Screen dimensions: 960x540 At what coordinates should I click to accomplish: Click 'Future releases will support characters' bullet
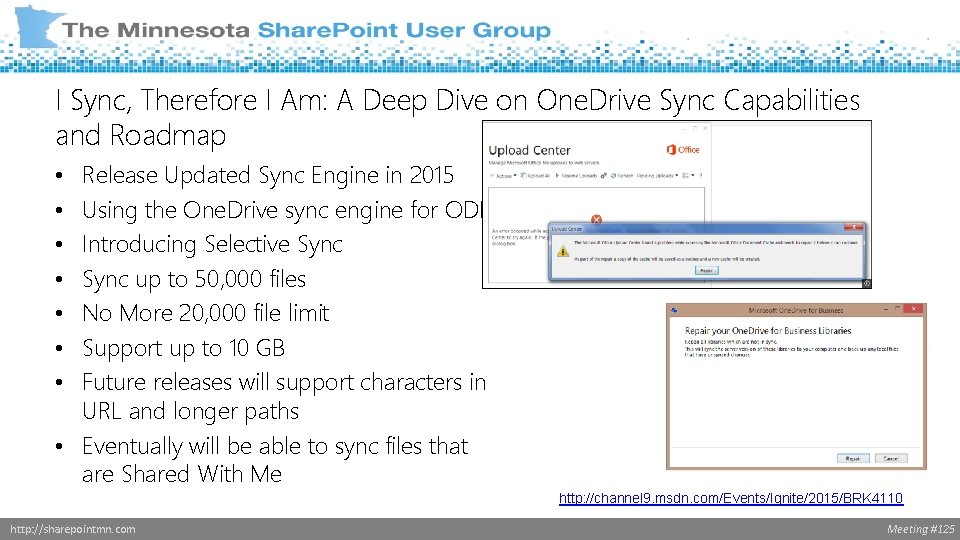pos(284,397)
